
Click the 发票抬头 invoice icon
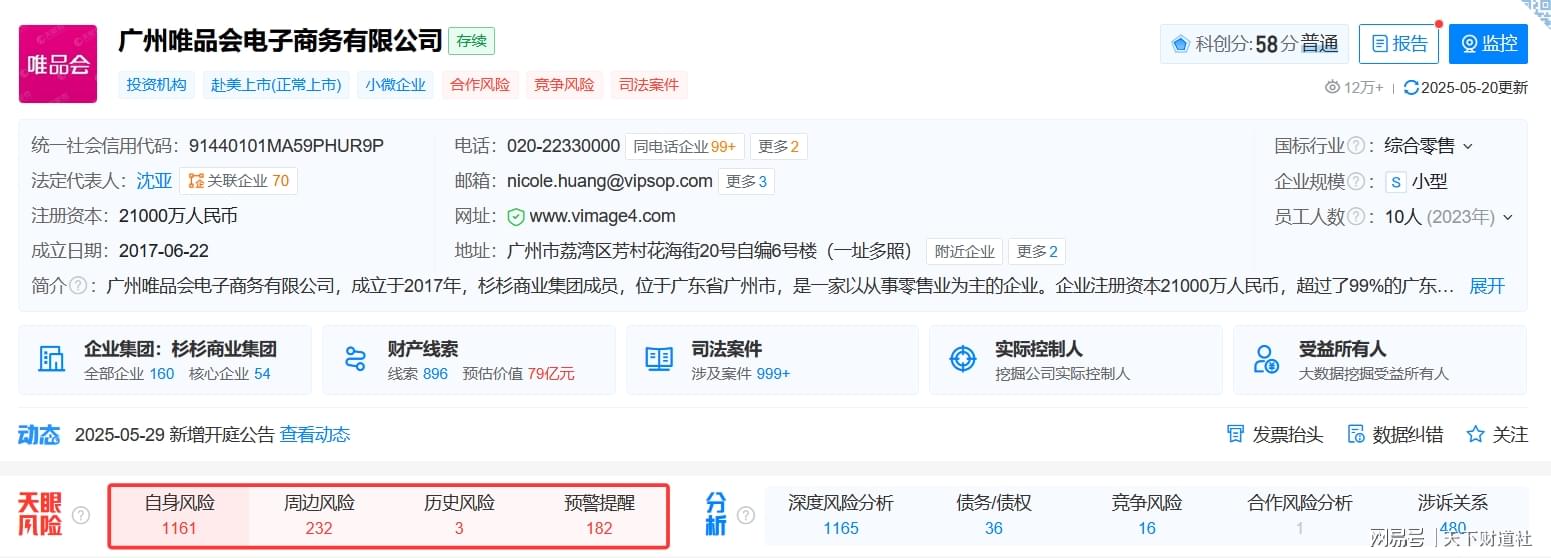[x=1235, y=435]
